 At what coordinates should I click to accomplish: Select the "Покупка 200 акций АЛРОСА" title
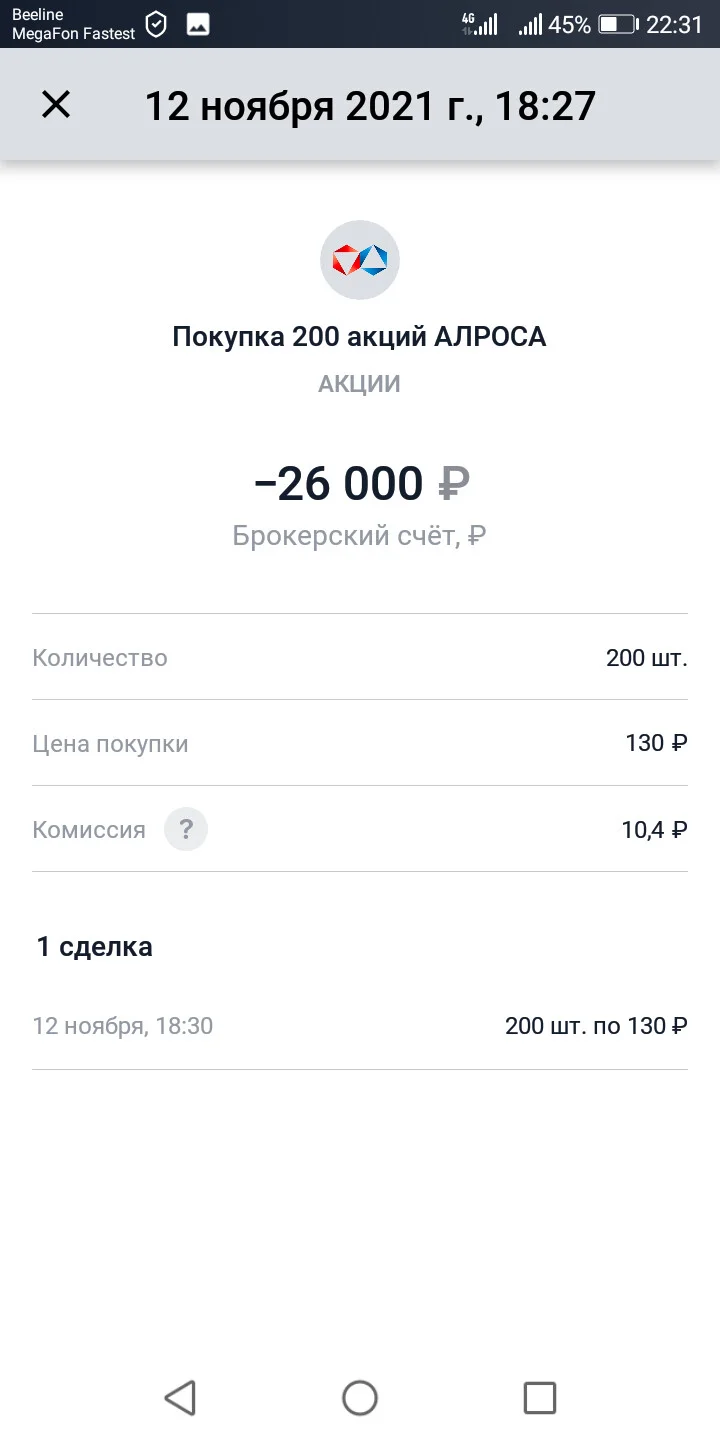click(360, 337)
